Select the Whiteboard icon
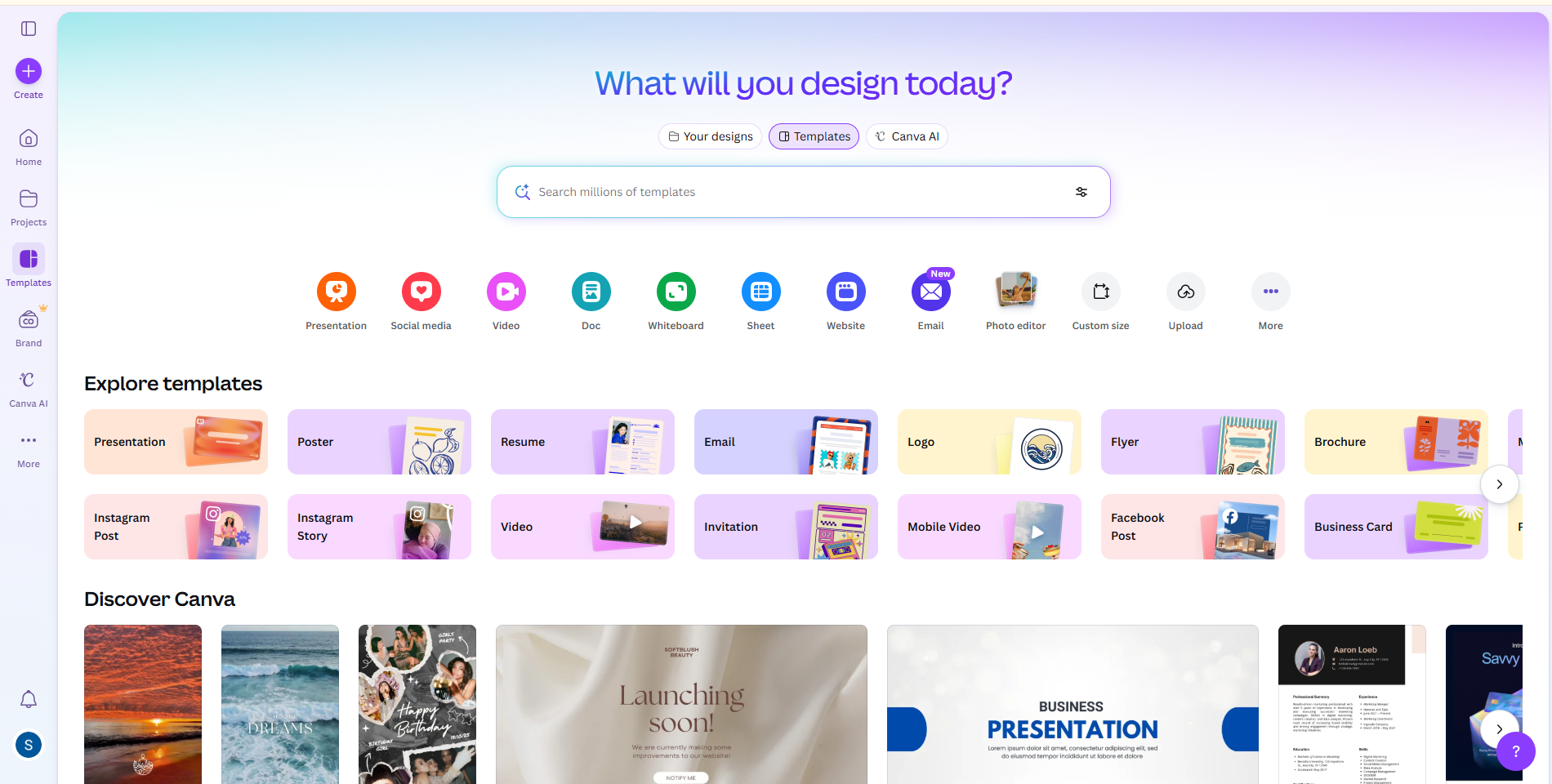 coord(676,292)
